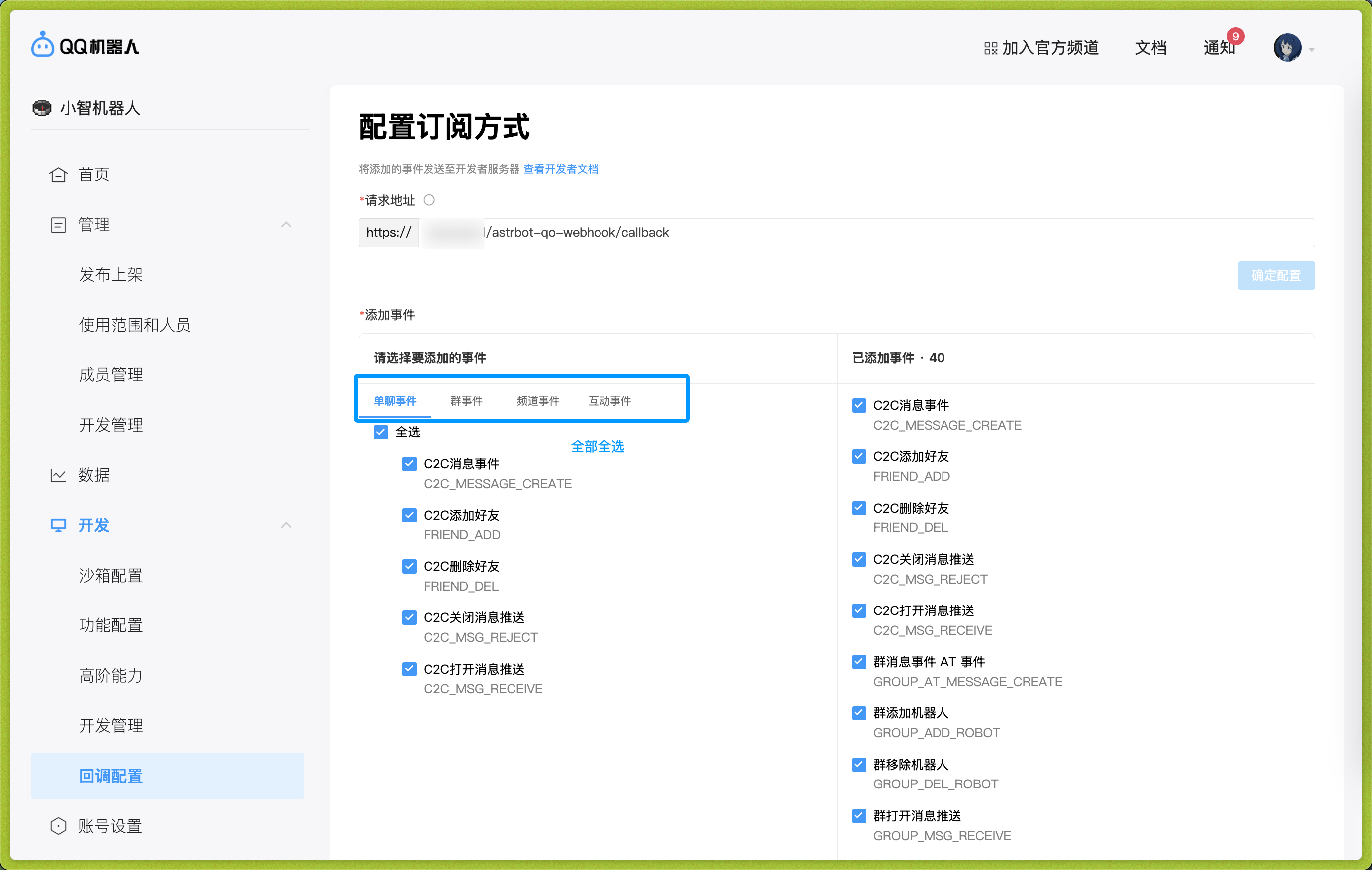Uncheck the 全选 checkbox
Image resolution: width=1372 pixels, height=870 pixels.
point(381,432)
